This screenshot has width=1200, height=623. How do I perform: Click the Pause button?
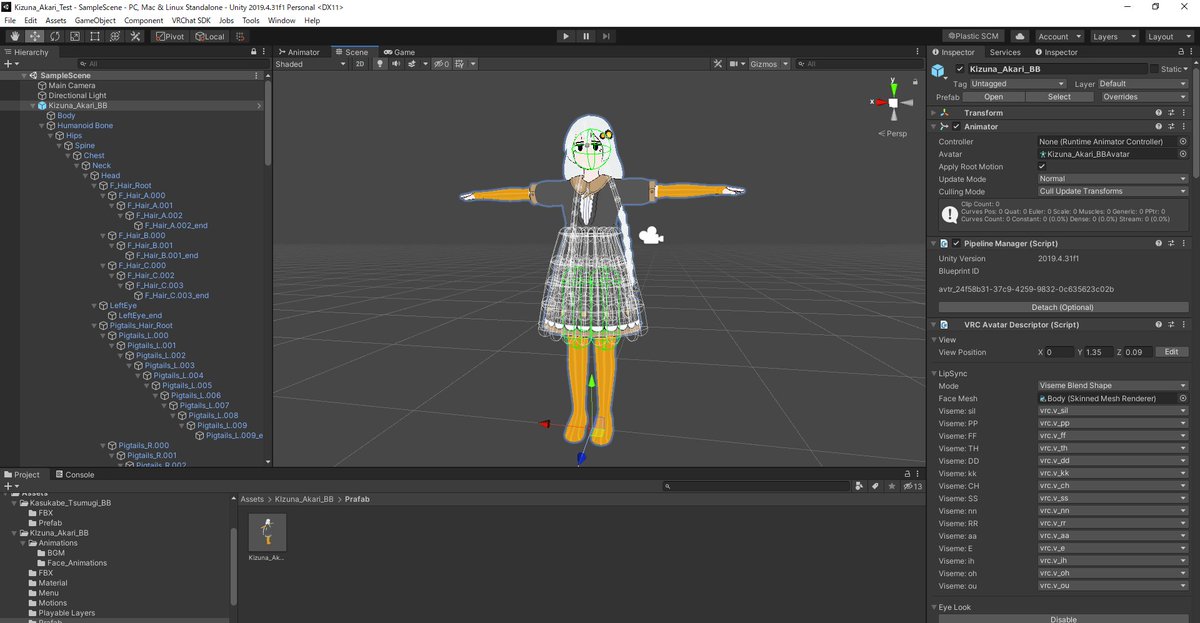(x=586, y=36)
